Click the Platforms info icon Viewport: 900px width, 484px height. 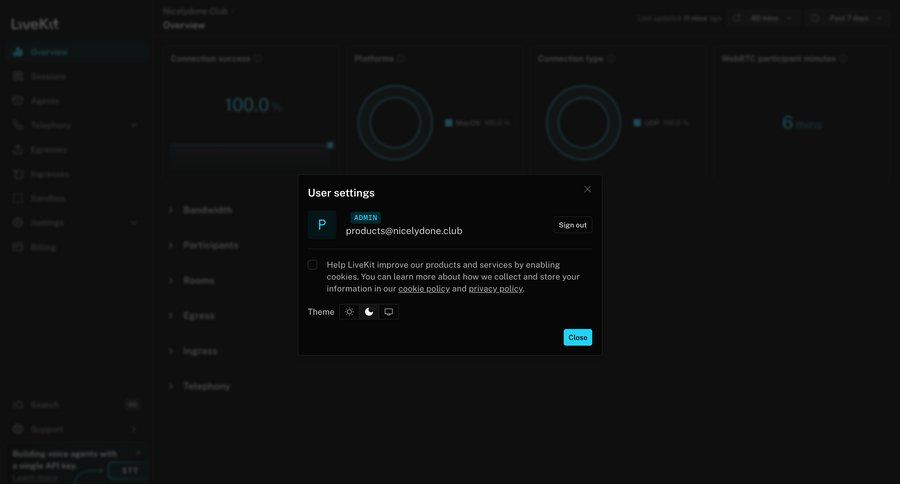pyautogui.click(x=401, y=59)
